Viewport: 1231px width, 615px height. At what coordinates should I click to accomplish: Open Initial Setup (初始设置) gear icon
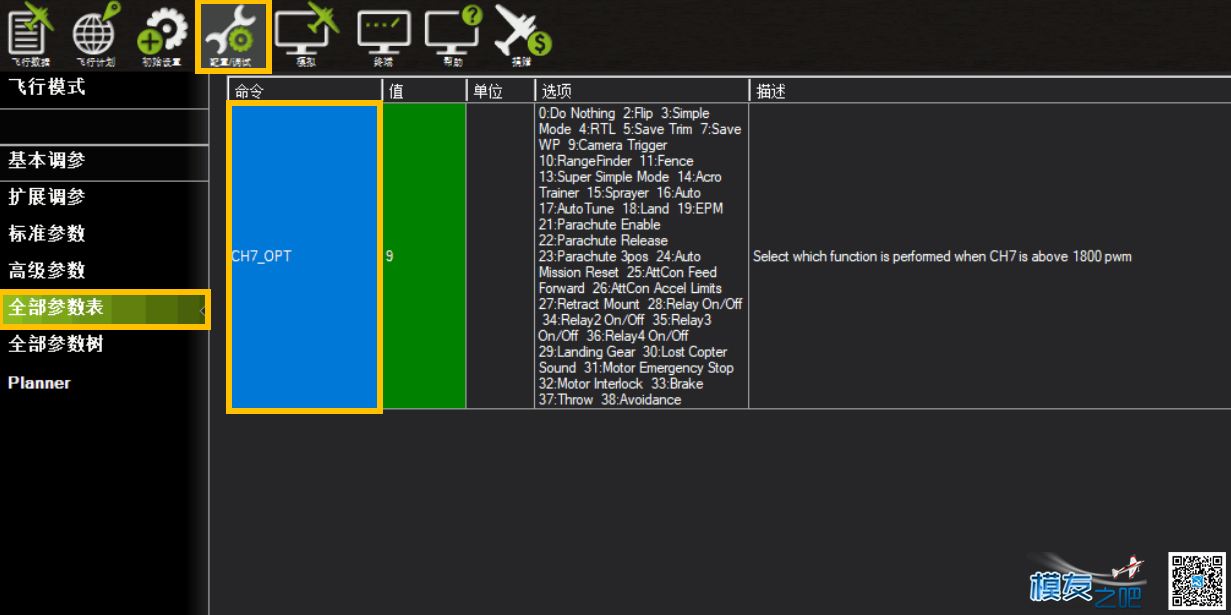pos(162,35)
